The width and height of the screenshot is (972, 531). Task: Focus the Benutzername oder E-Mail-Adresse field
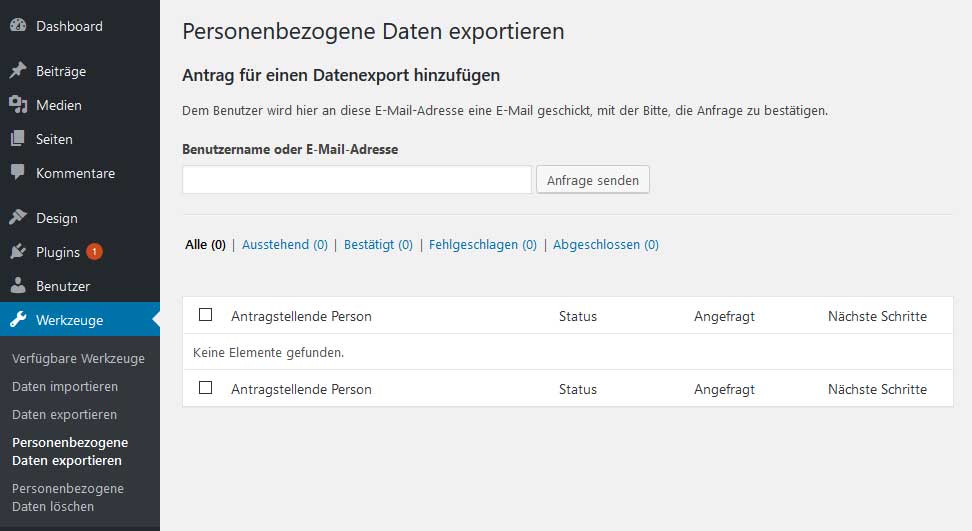click(357, 180)
